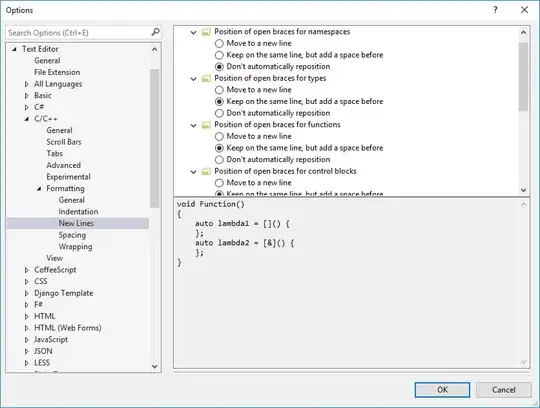Open Experimental settings under C/C++
The image size is (540, 408).
[68, 177]
